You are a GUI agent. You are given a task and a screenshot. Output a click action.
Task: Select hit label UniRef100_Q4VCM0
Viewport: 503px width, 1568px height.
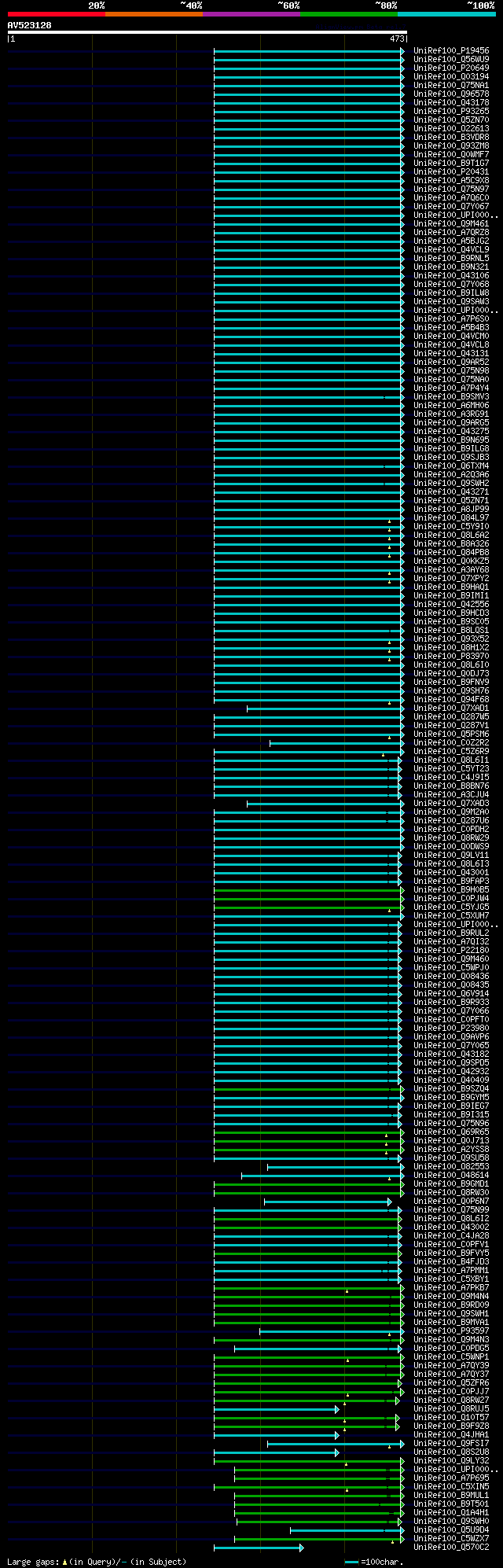tap(451, 336)
